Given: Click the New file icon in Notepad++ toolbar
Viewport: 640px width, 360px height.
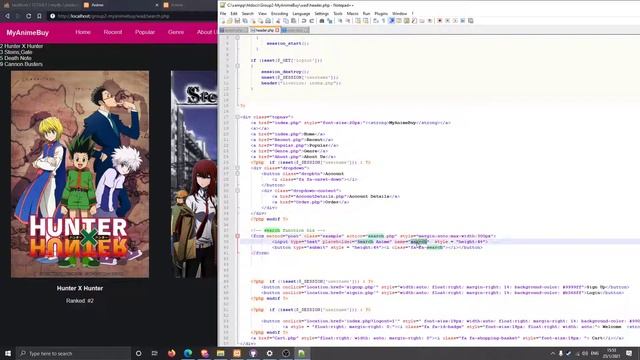Looking at the screenshot, I should pyautogui.click(x=223, y=21).
